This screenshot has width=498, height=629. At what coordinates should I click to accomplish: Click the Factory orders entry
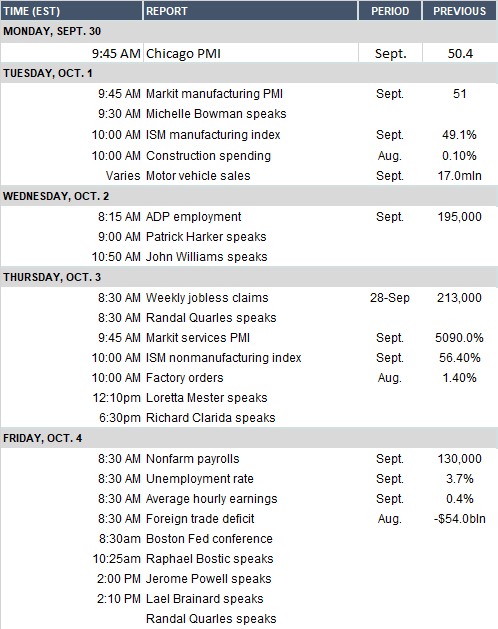coord(185,378)
